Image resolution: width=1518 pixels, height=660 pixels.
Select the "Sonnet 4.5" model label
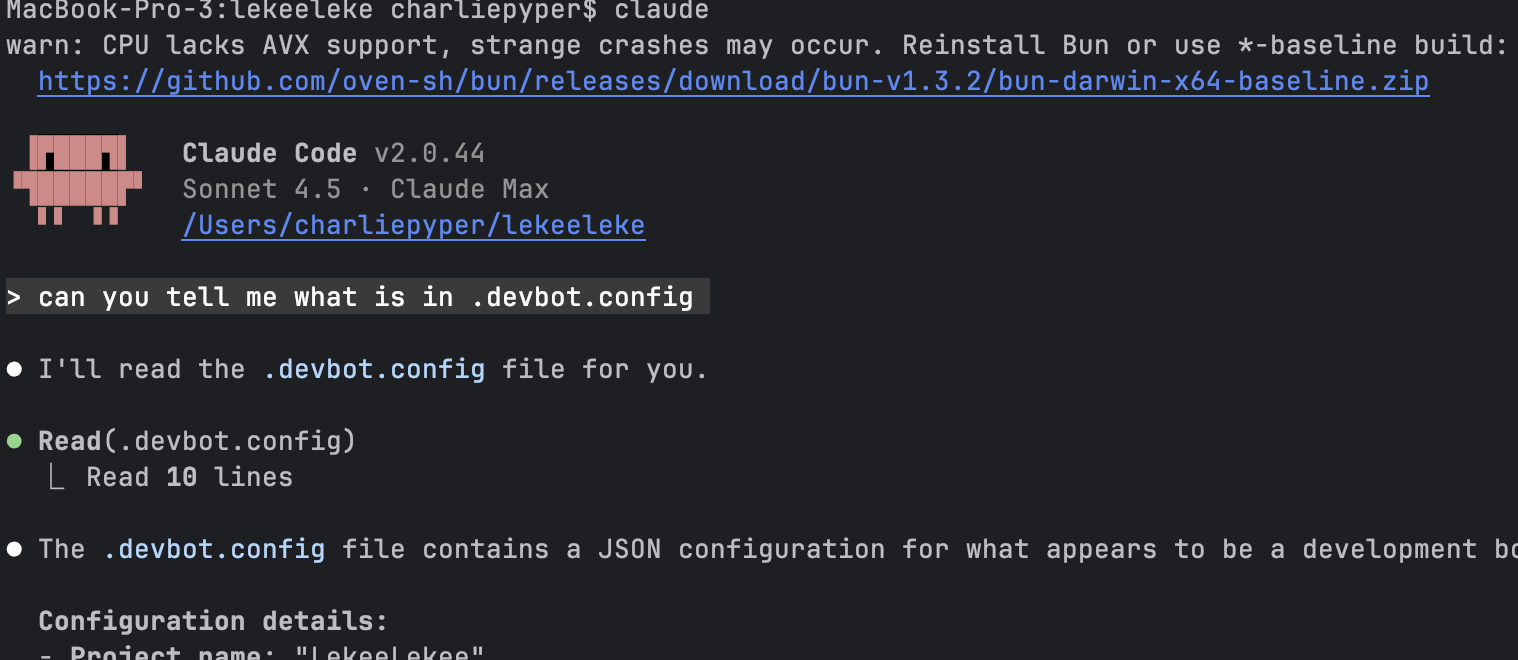click(261, 189)
